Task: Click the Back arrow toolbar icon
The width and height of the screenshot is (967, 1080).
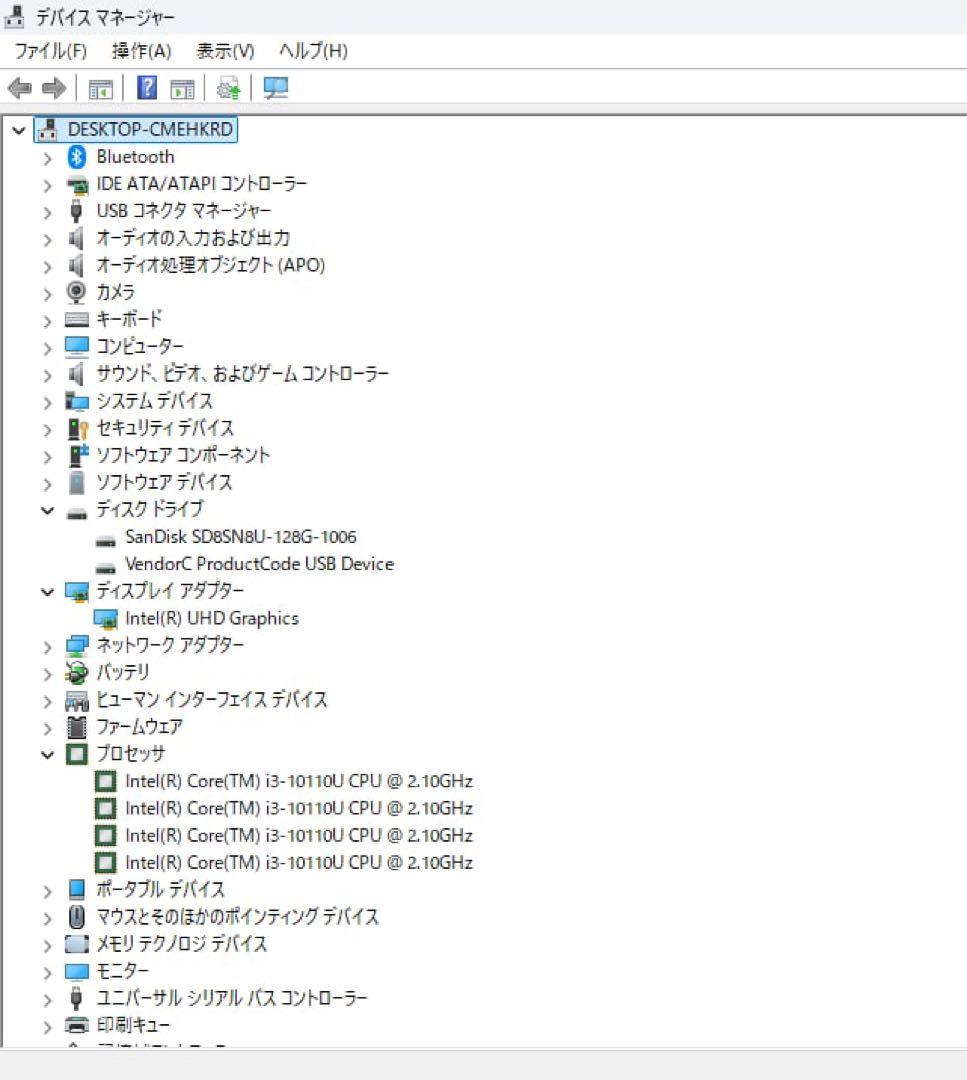Action: (19, 88)
